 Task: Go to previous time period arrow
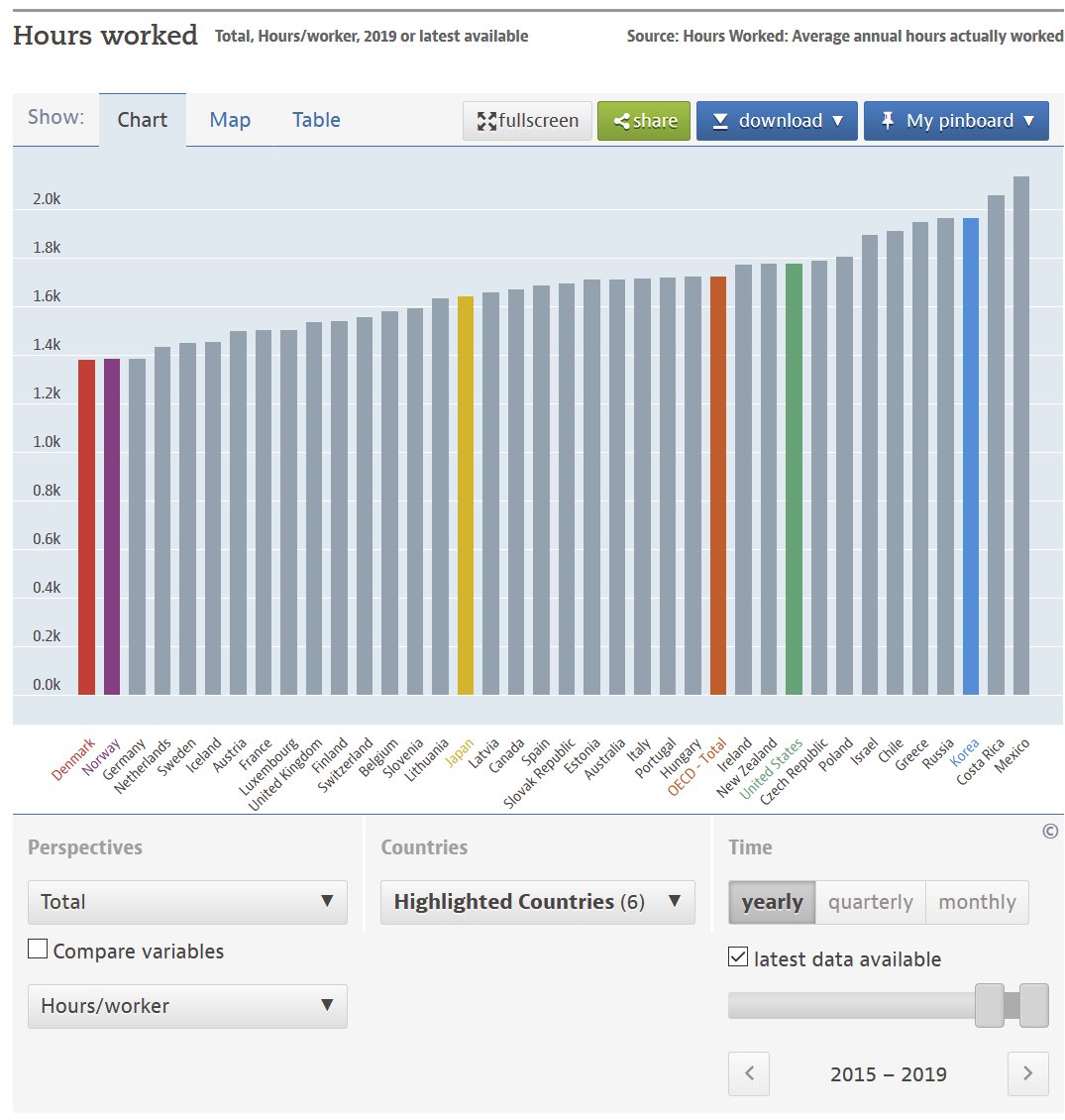click(x=749, y=1074)
